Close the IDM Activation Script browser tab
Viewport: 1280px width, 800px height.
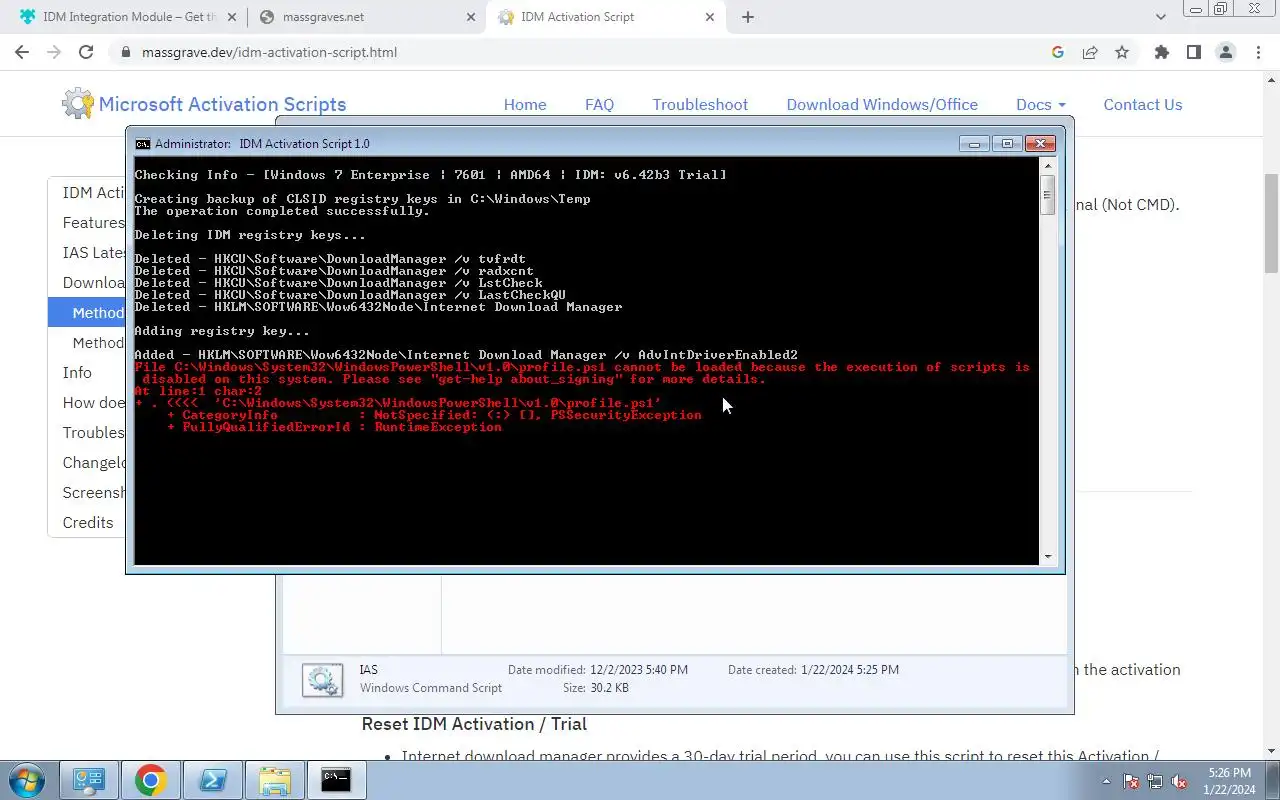tap(711, 17)
